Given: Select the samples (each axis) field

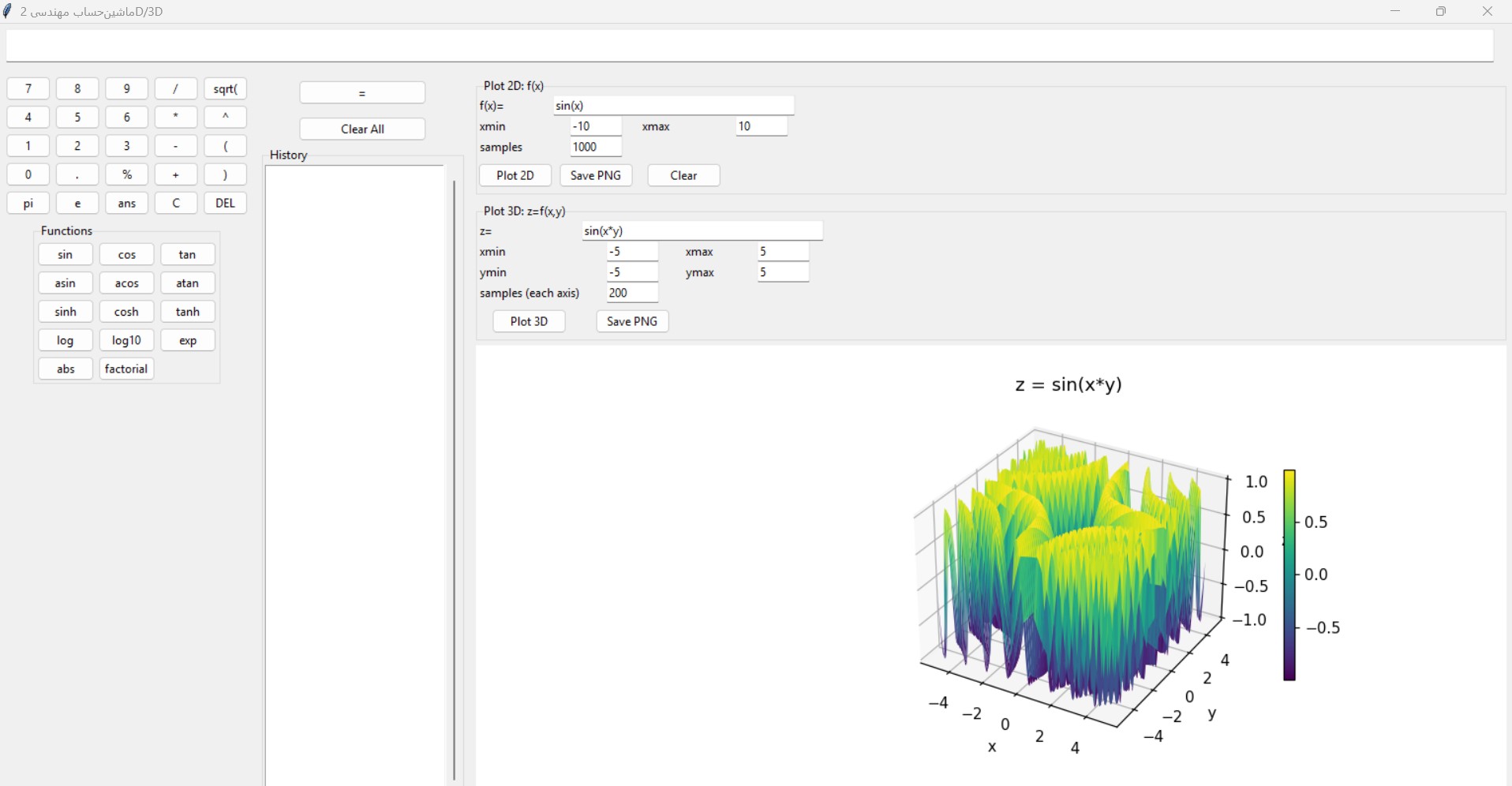Looking at the screenshot, I should [632, 293].
